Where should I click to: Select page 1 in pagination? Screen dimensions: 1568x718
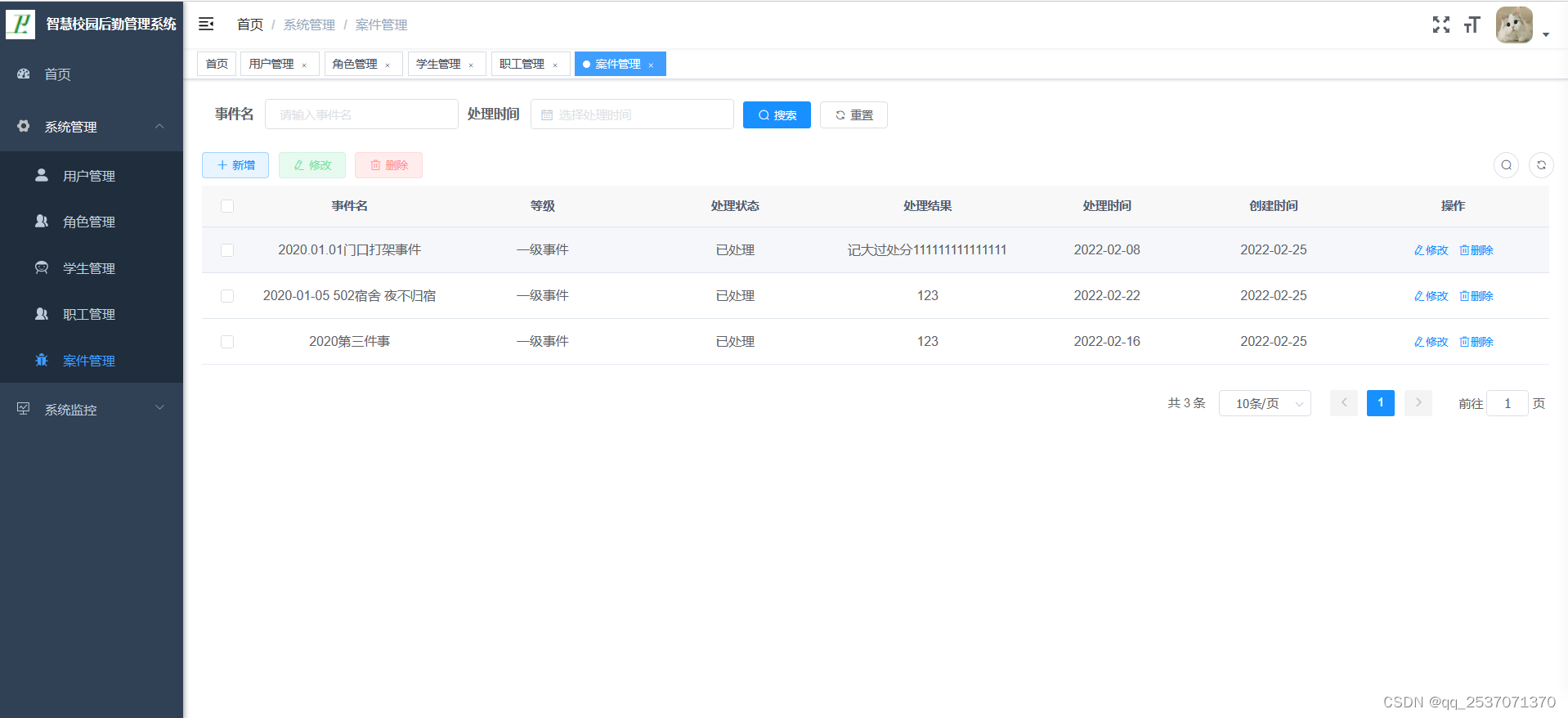point(1381,403)
